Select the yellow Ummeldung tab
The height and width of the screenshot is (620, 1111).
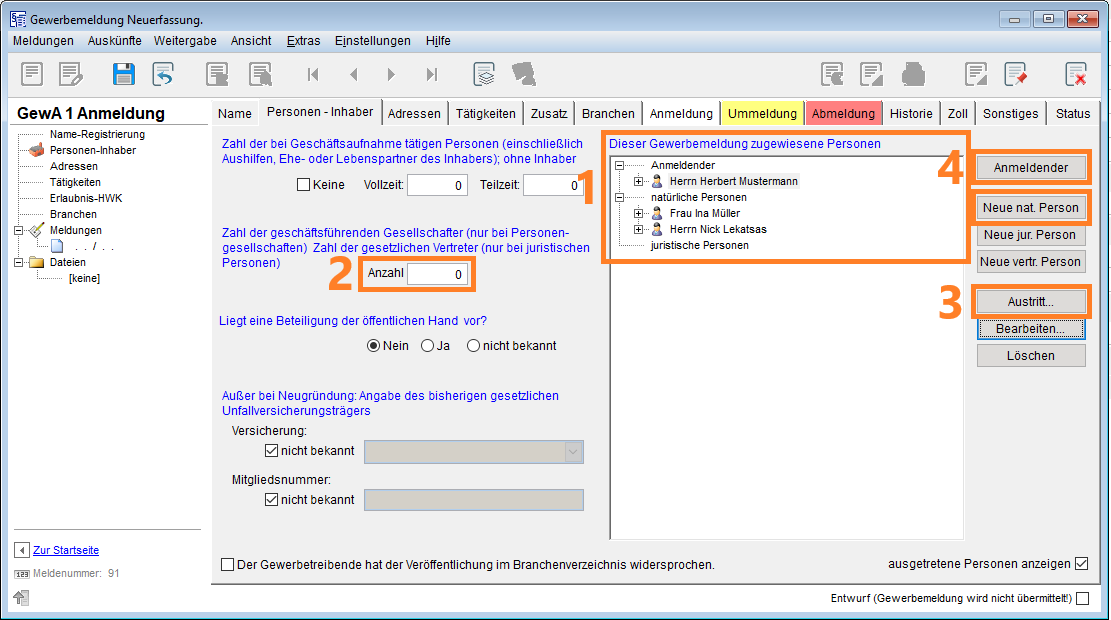tap(762, 113)
